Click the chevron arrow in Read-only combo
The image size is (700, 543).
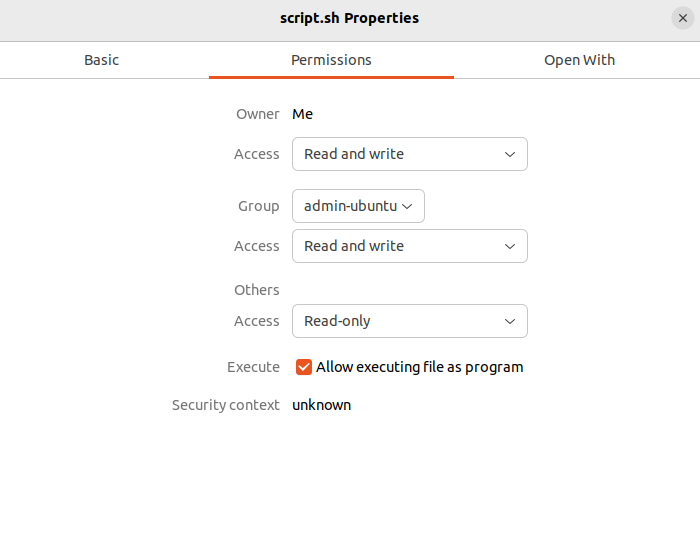[x=510, y=321]
